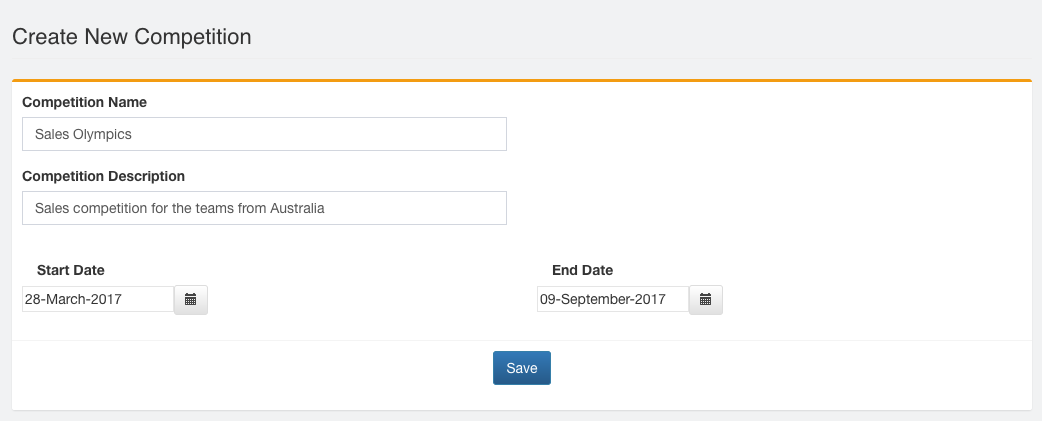Image resolution: width=1042 pixels, height=421 pixels.
Task: Place cursor on the word Sales in name field
Action: [51, 134]
